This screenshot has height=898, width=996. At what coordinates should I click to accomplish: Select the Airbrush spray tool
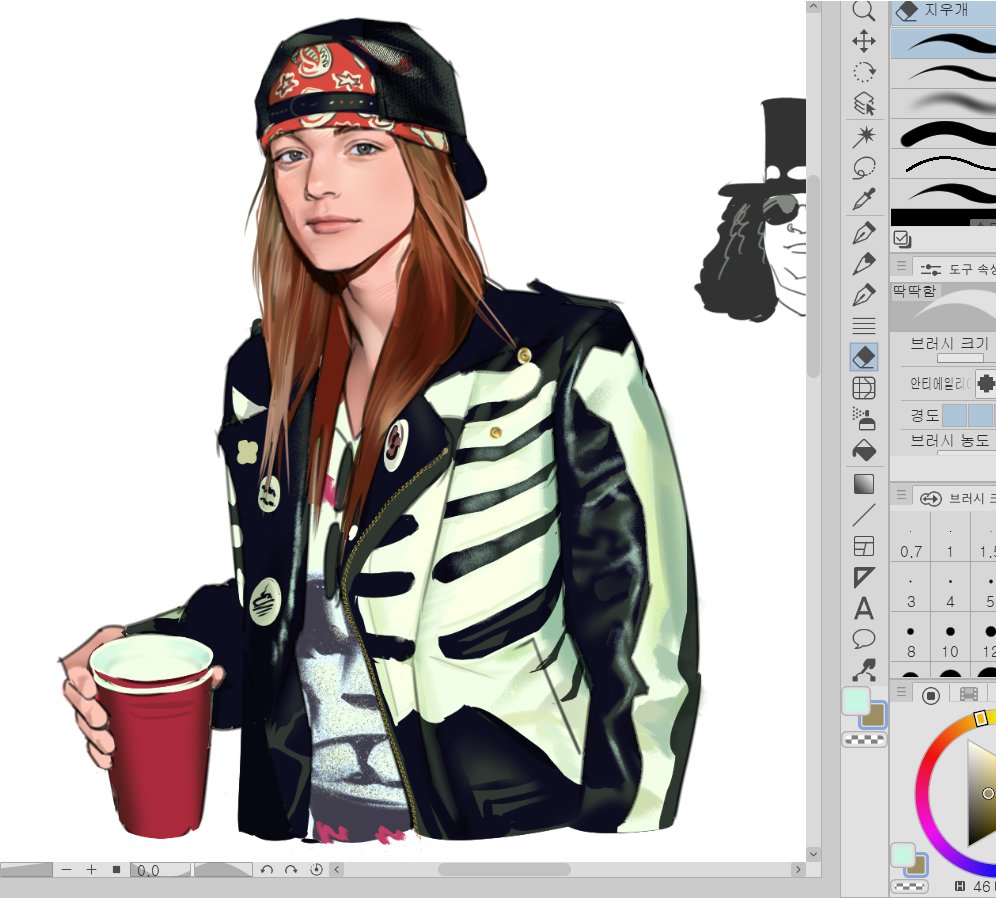(864, 419)
